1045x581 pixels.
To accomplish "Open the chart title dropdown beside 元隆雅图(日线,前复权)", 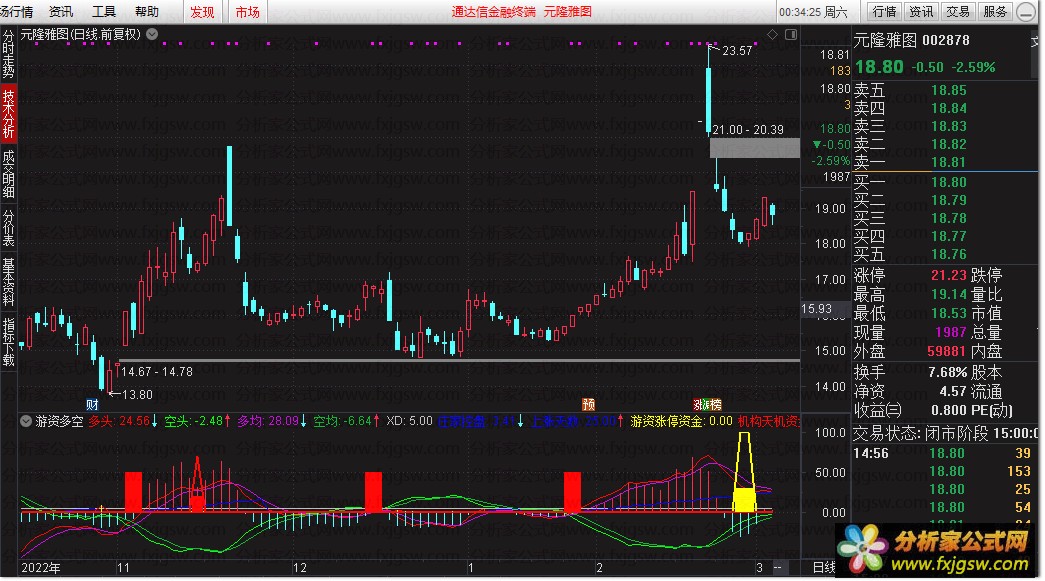I will (x=152, y=34).
